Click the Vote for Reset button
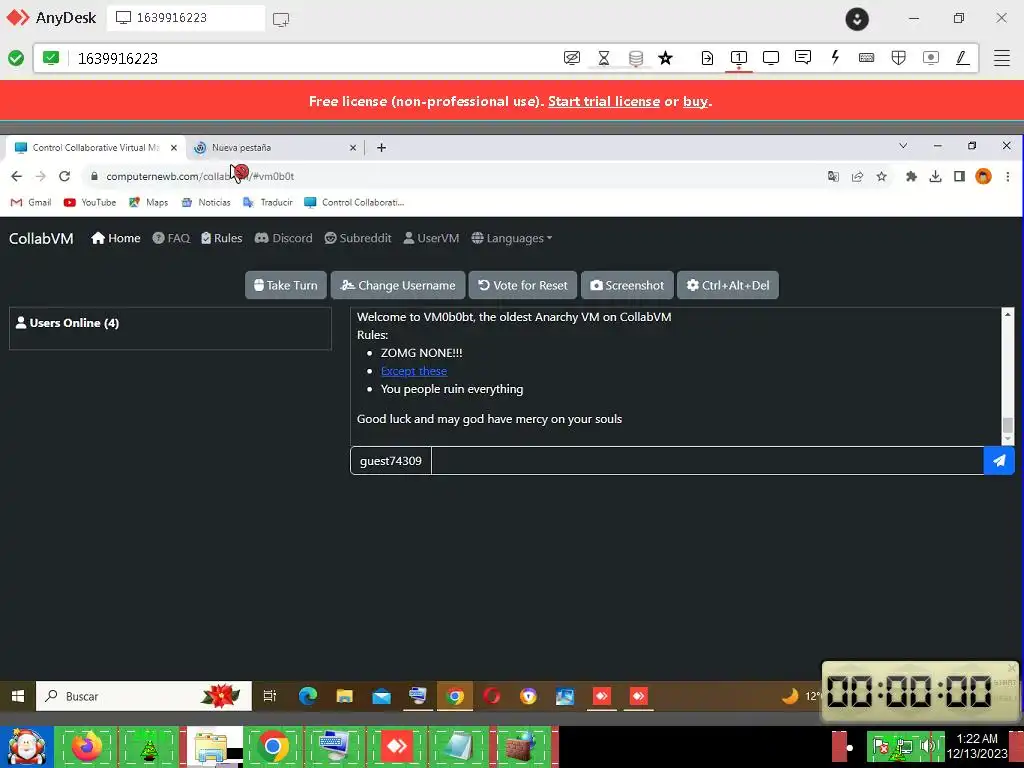 522,285
